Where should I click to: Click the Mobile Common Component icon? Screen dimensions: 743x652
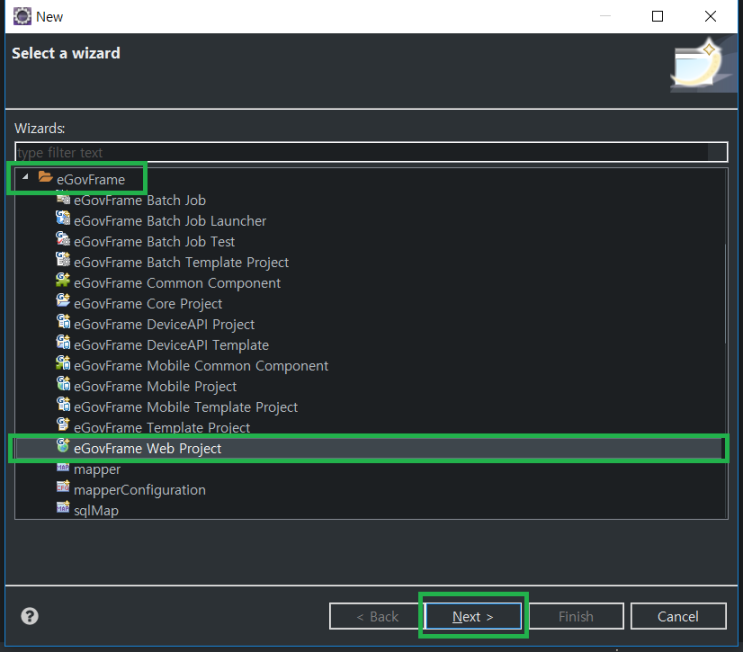point(63,363)
